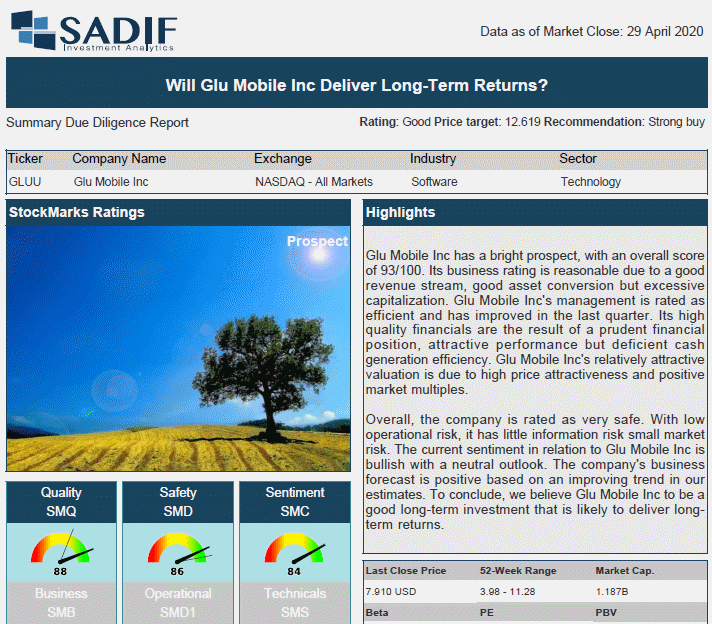Click the 'Market Cap.' header

(x=625, y=571)
